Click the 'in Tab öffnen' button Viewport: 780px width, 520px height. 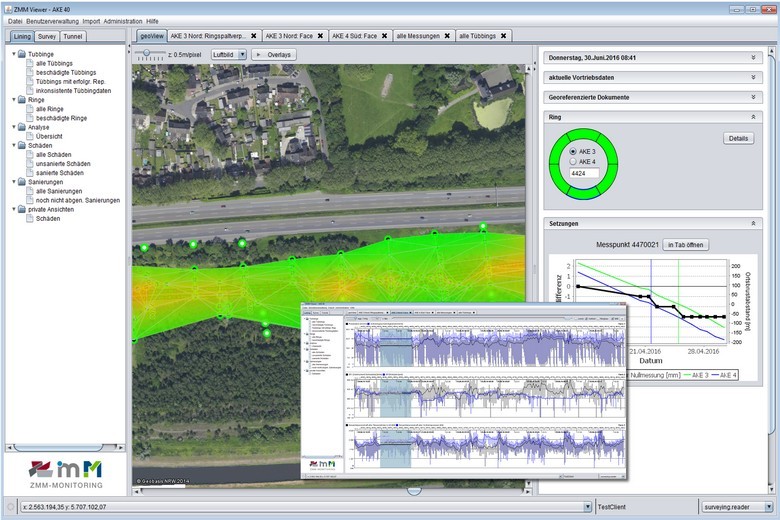click(685, 245)
